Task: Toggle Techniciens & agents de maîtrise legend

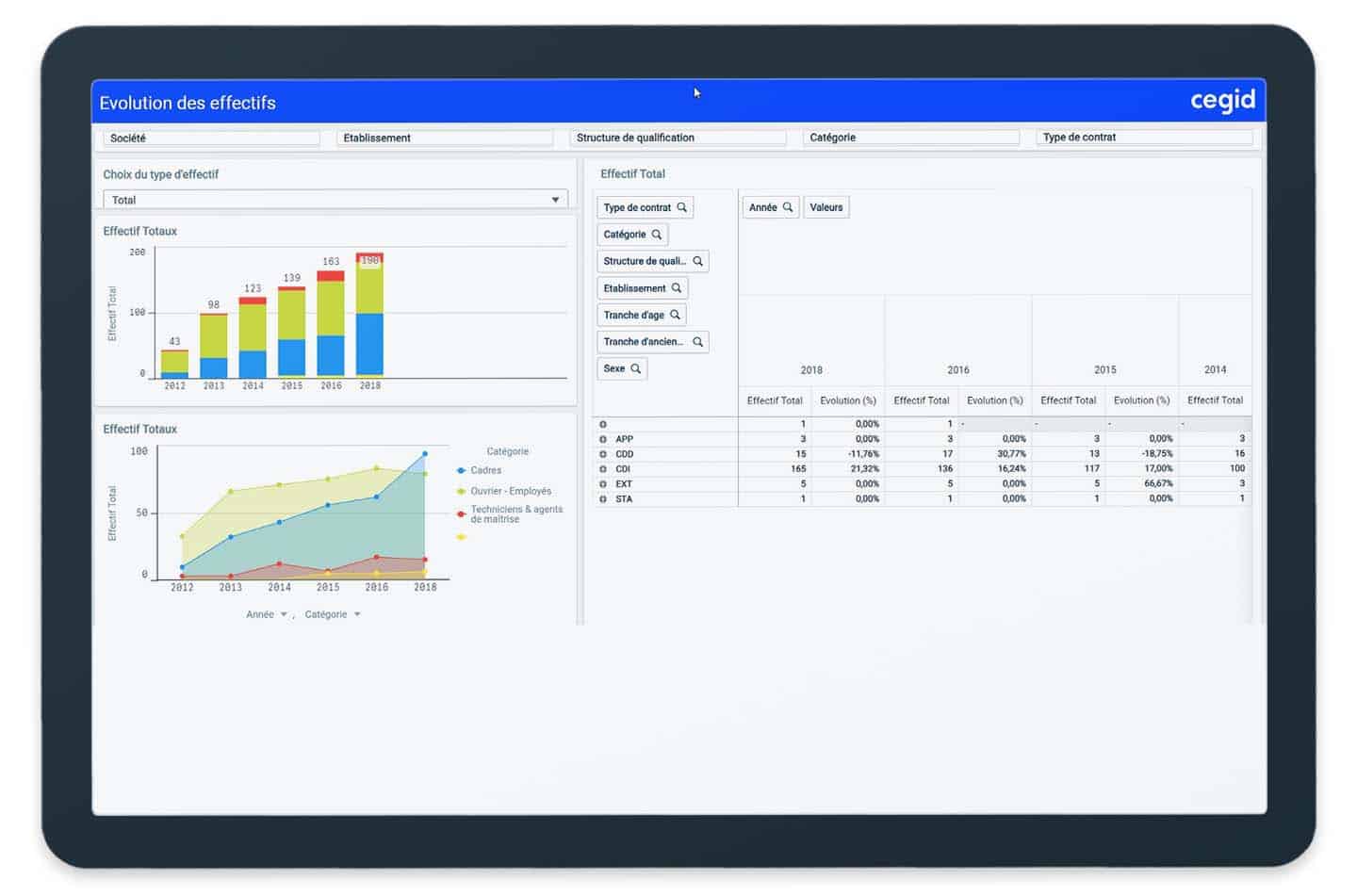Action: pyautogui.click(x=515, y=513)
